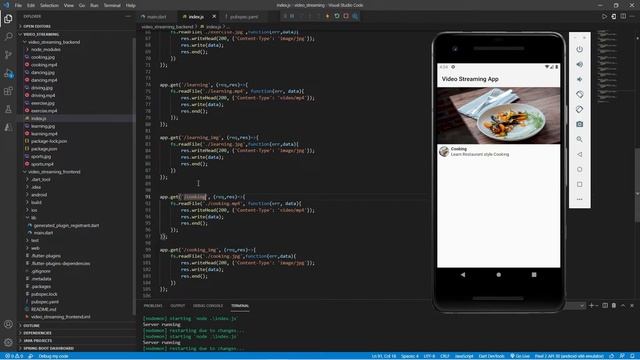The width and height of the screenshot is (640, 360).
Task: Click Debug my code in status bar
Action: tap(53, 356)
